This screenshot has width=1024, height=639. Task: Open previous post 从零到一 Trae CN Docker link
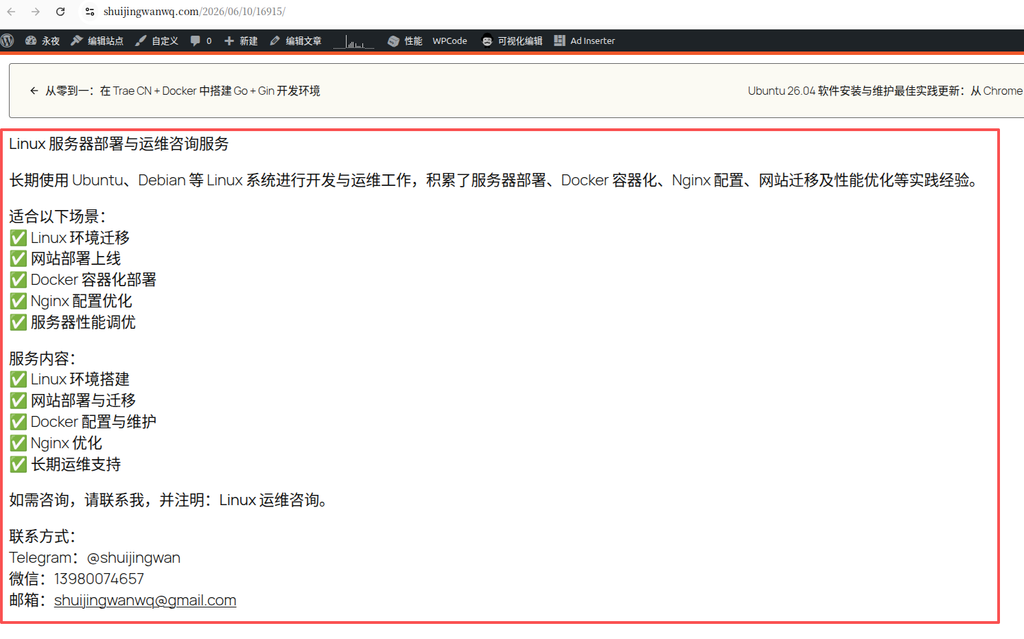175,91
